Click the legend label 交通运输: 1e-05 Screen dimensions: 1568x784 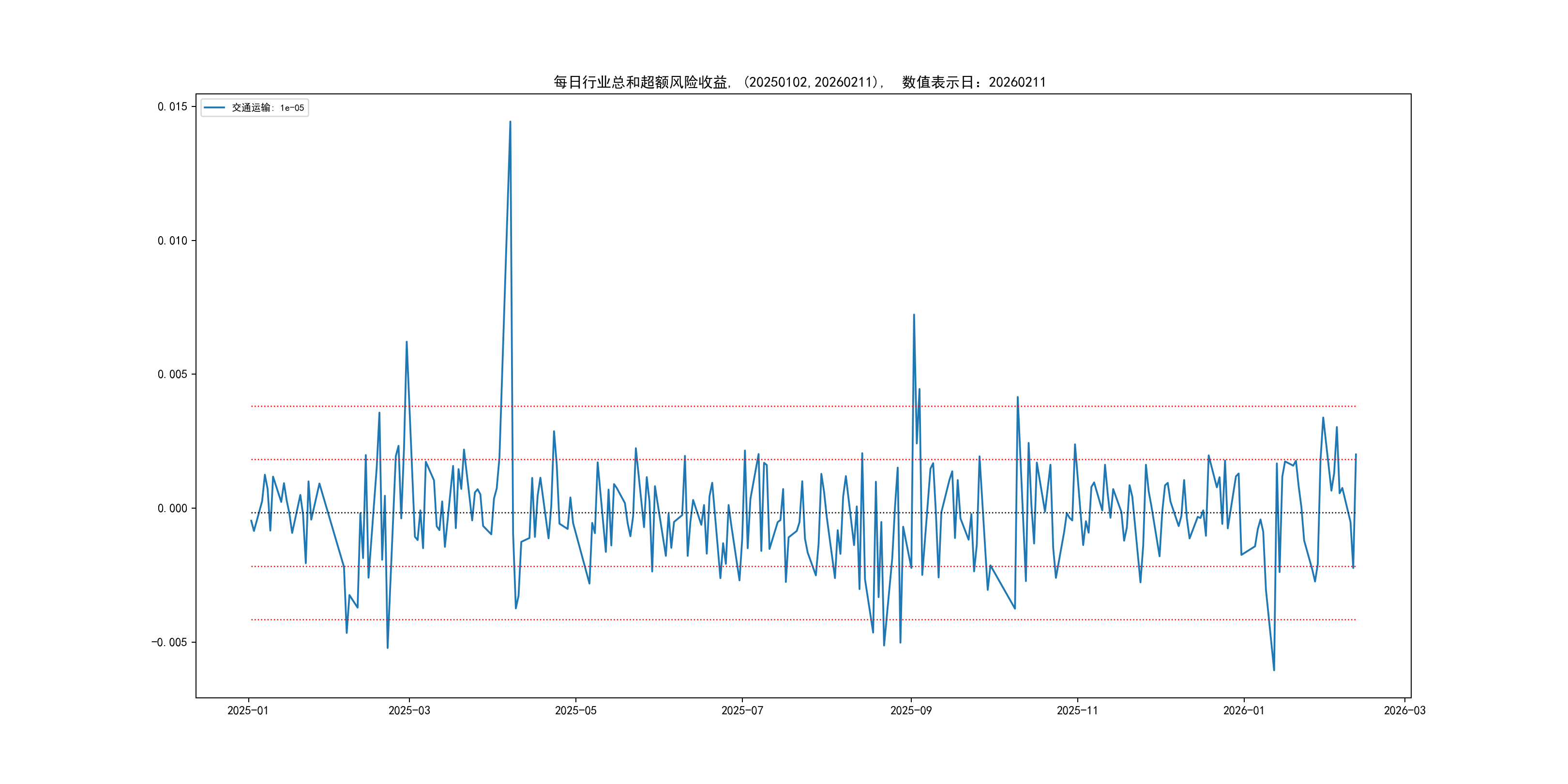267,108
